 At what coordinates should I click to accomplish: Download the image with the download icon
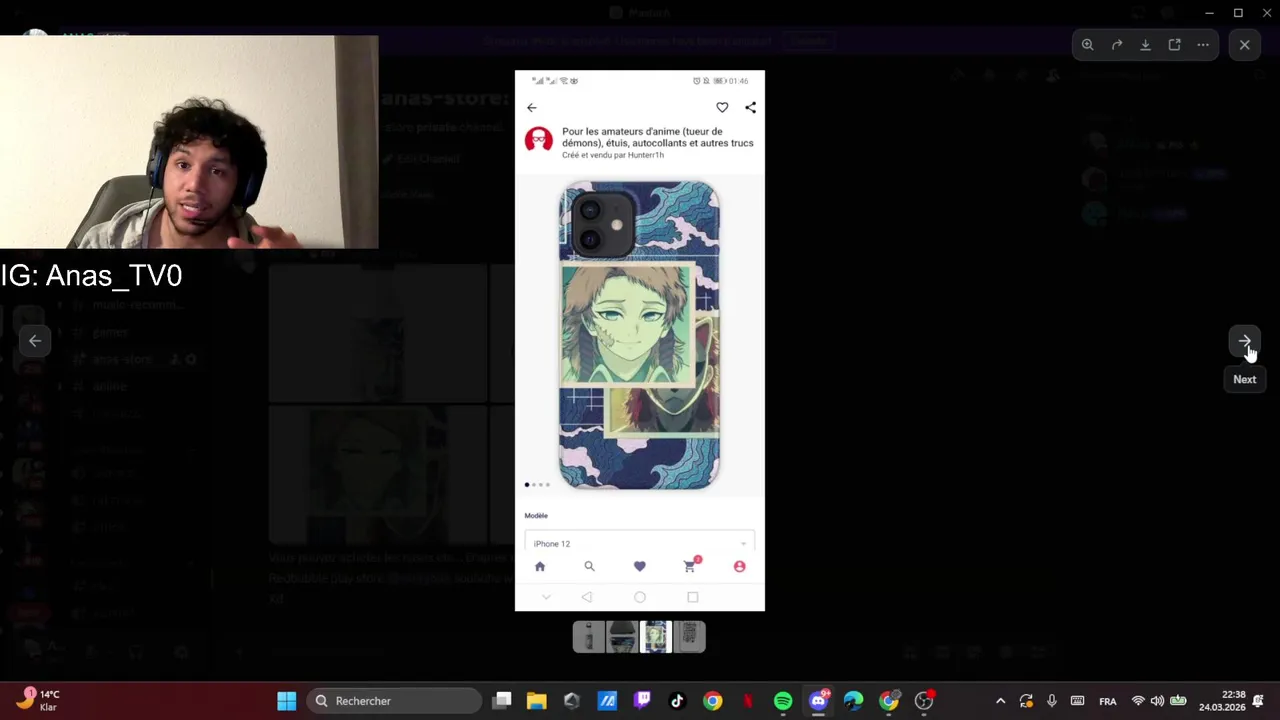click(x=1146, y=45)
